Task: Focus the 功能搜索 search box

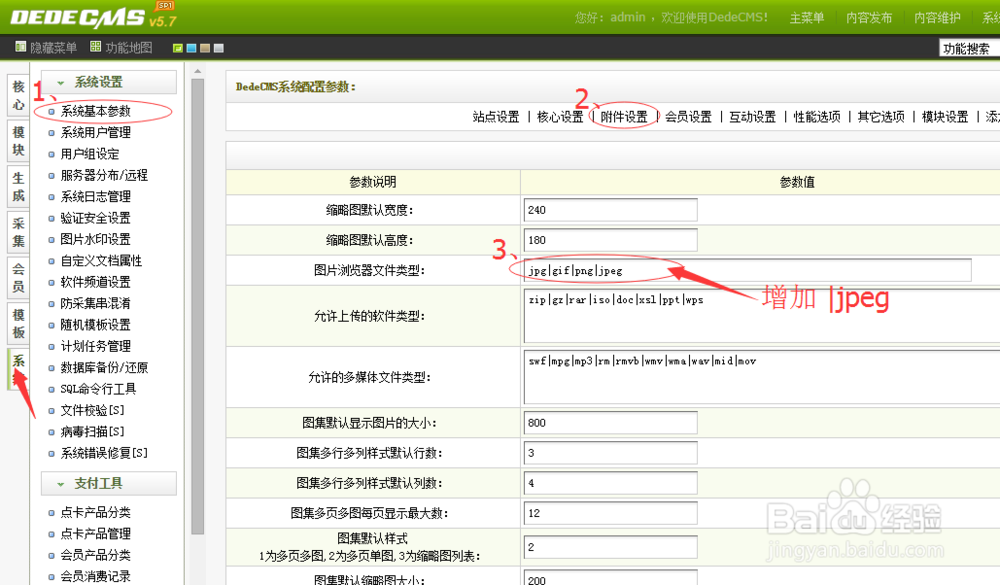Action: [x=969, y=48]
